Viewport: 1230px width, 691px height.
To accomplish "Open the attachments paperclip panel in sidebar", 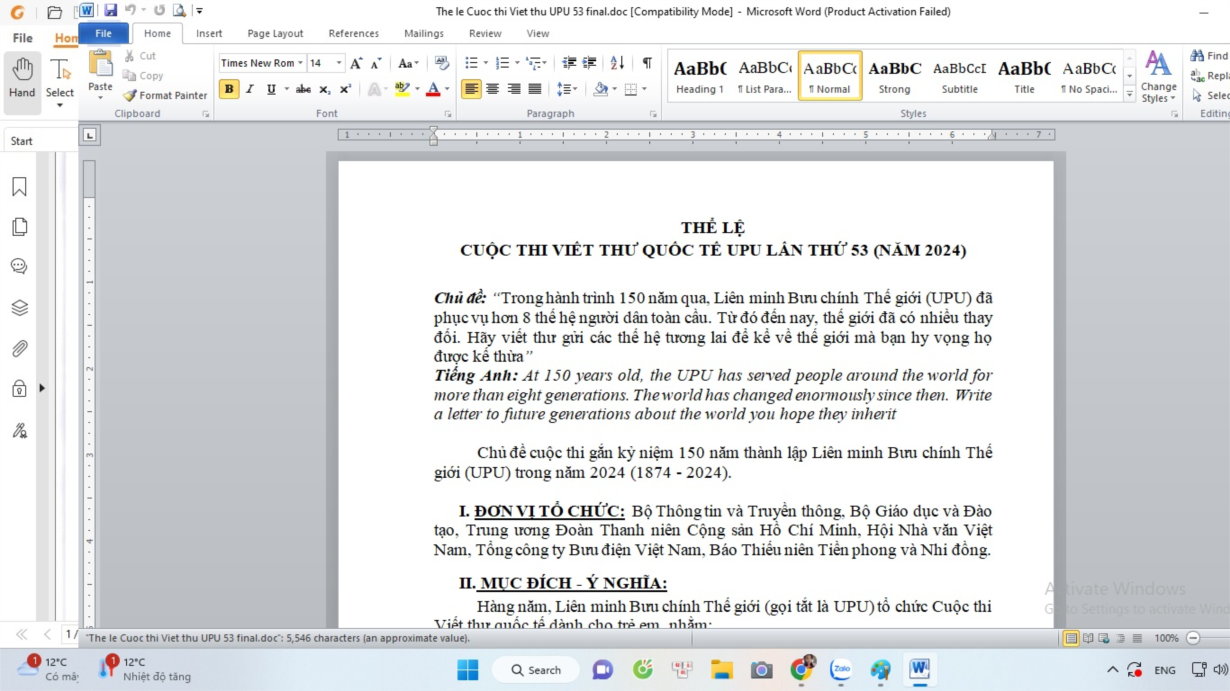I will (19, 349).
